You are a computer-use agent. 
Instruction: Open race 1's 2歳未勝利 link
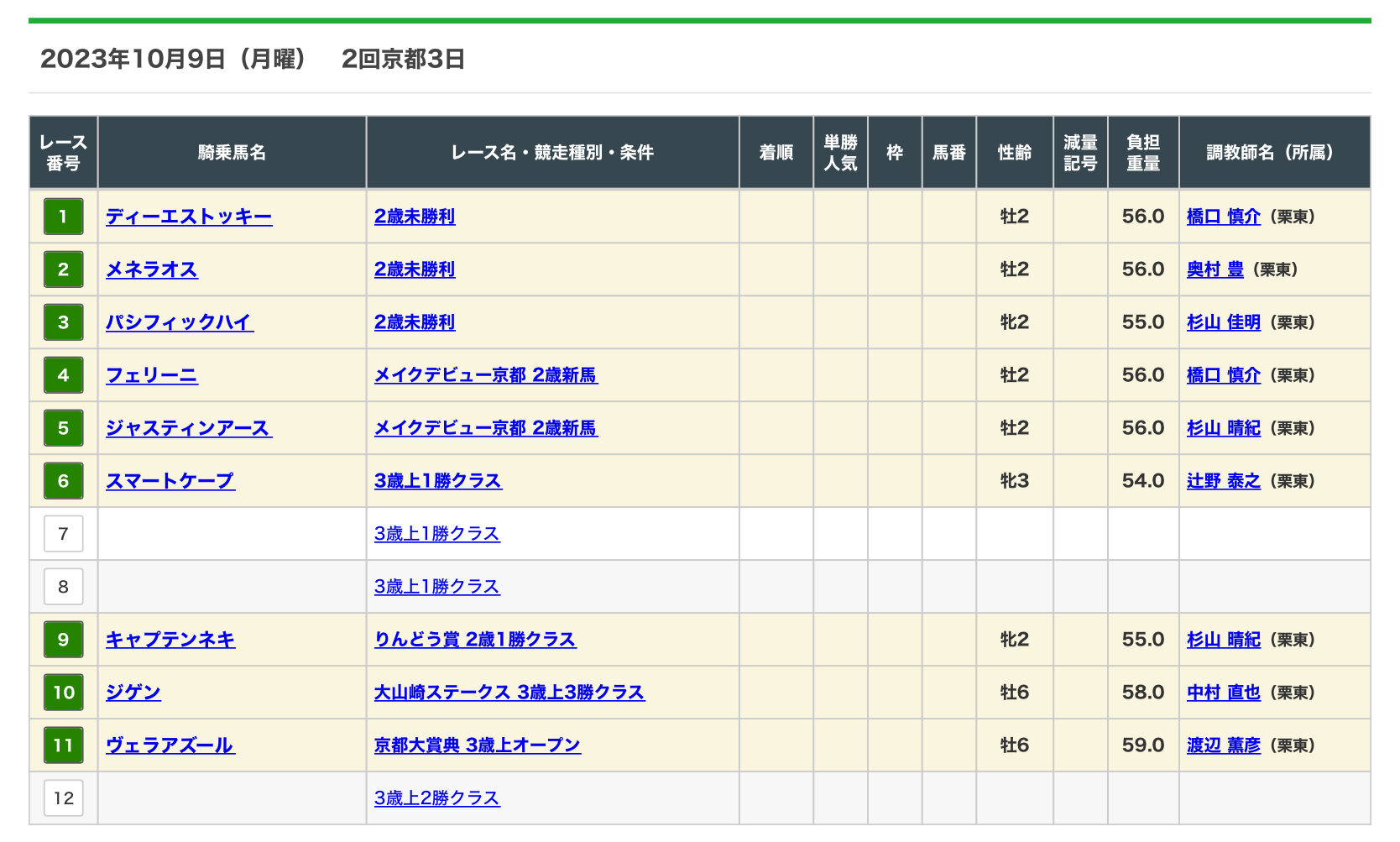[415, 217]
